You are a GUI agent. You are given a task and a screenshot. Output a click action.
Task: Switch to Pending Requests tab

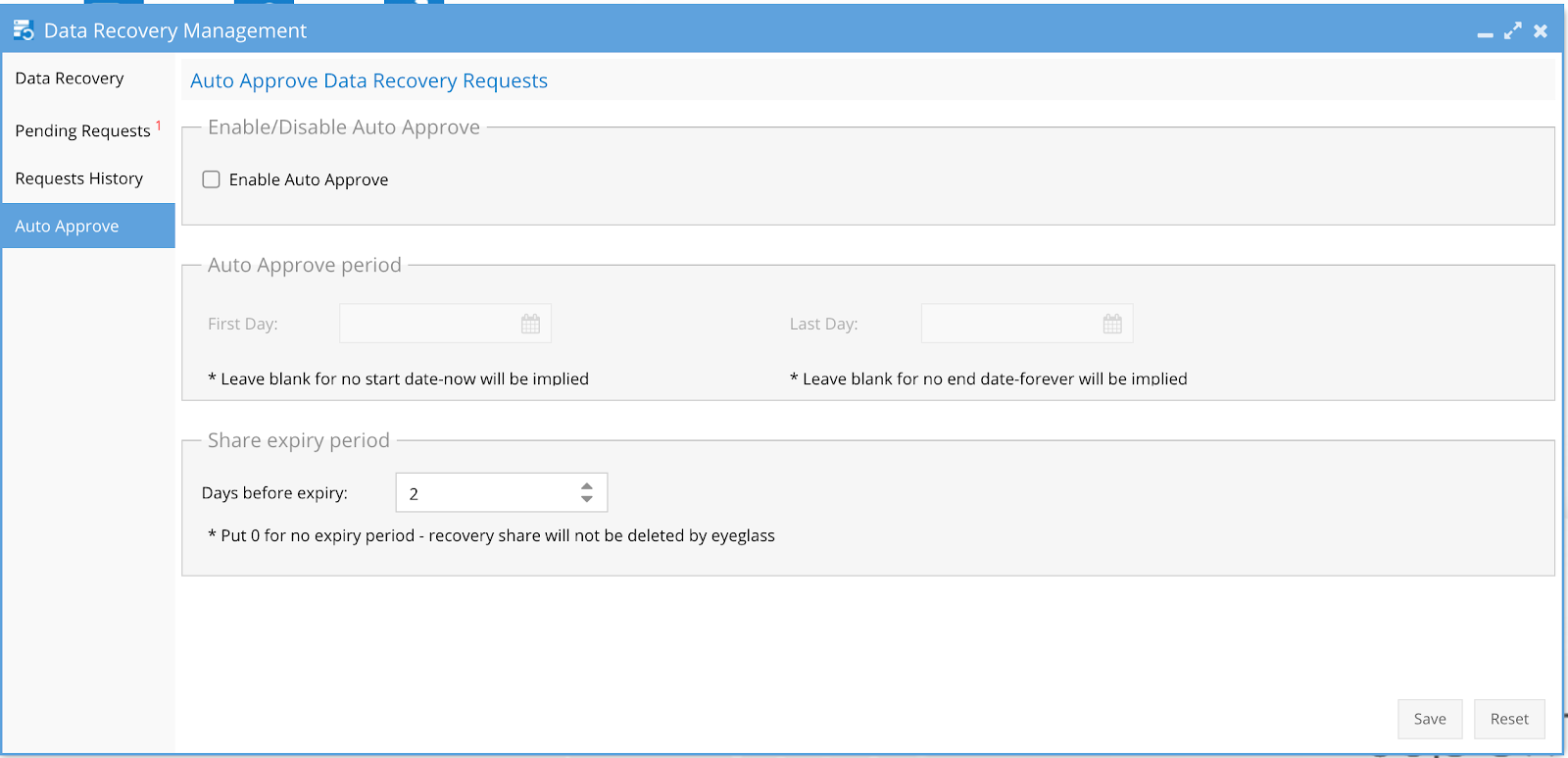(x=88, y=130)
